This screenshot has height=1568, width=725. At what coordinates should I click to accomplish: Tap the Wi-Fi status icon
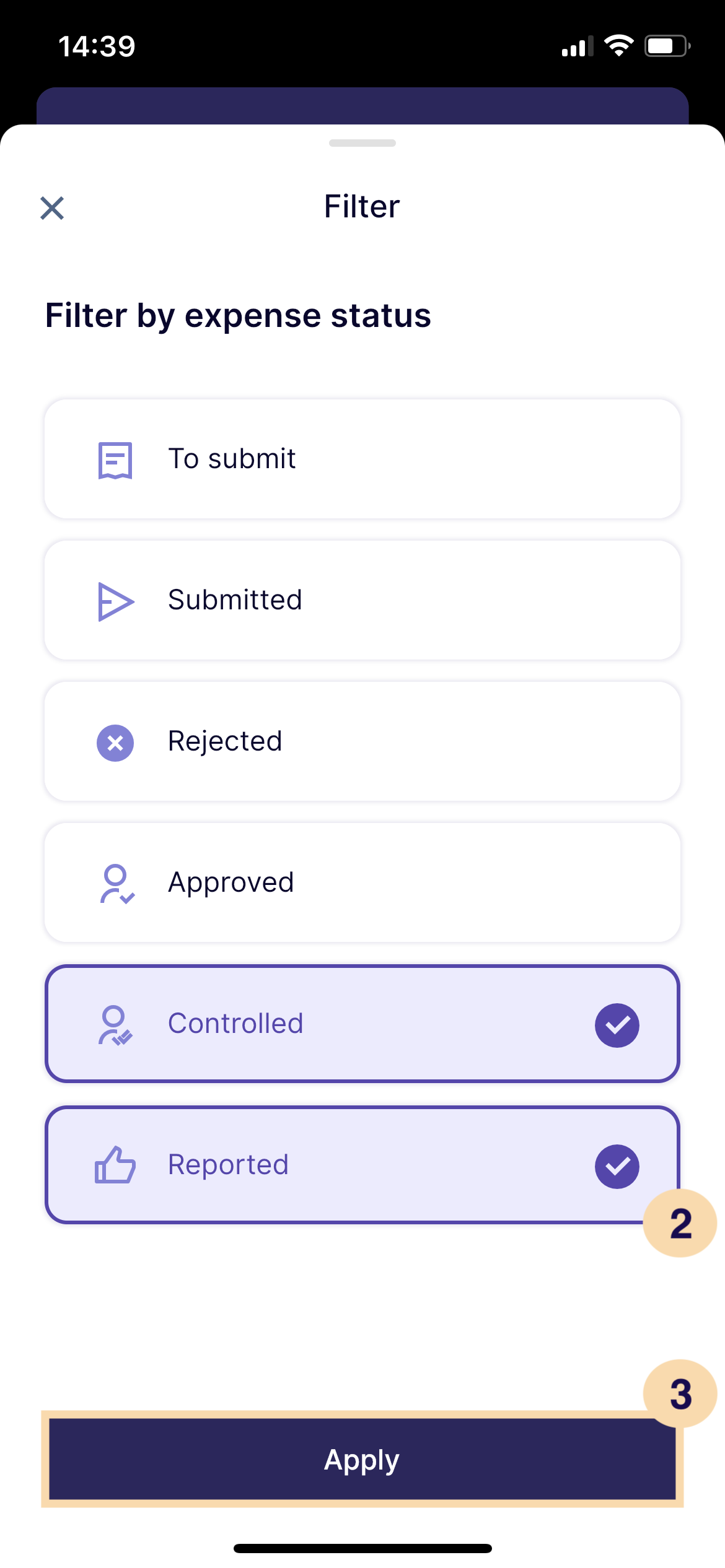(x=618, y=46)
